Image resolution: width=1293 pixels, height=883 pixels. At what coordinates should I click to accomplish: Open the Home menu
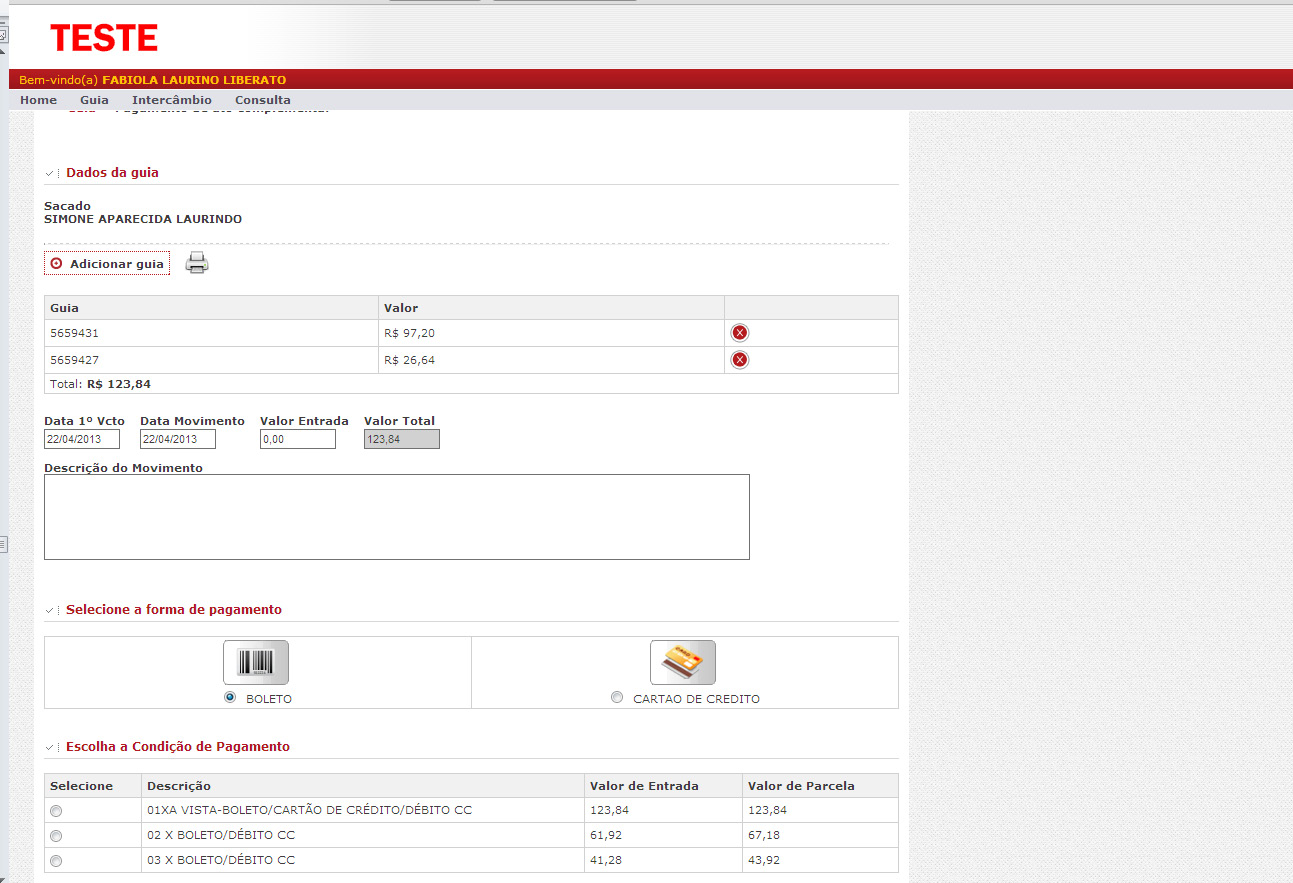[x=38, y=100]
